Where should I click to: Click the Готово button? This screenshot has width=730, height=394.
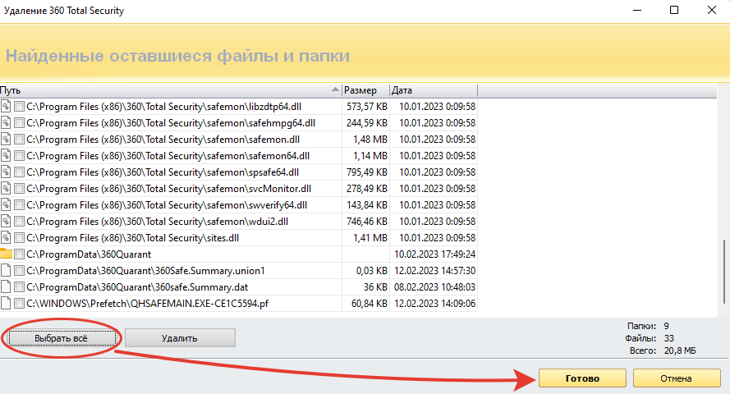coord(582,378)
